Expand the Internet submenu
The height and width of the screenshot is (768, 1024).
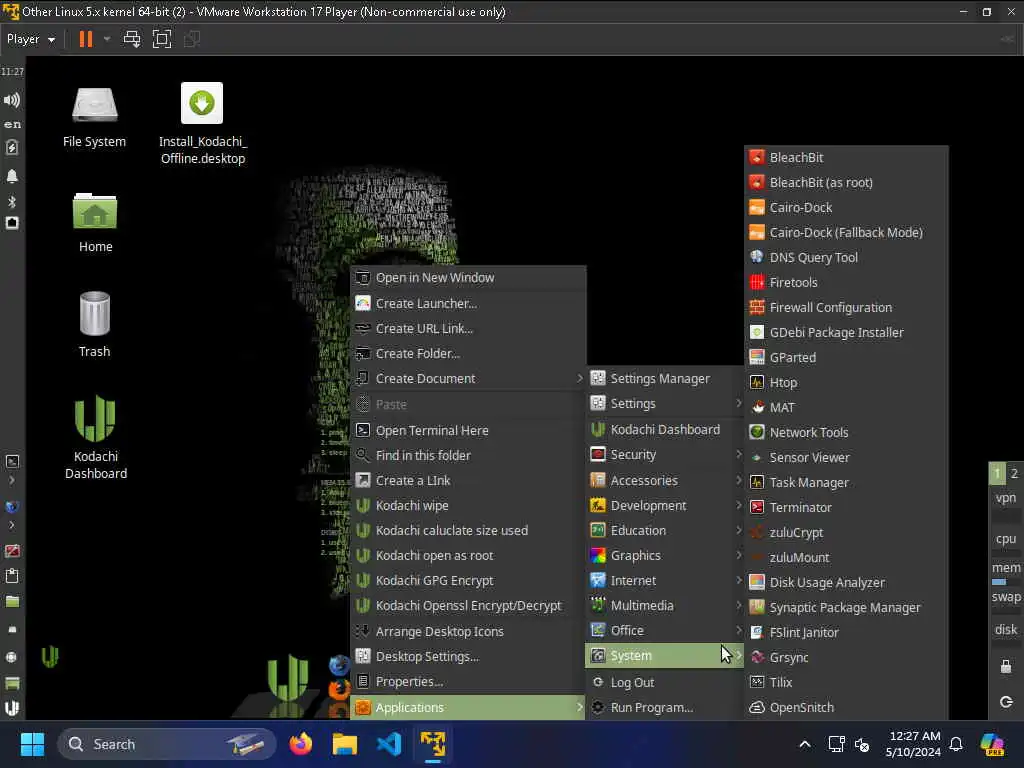point(665,581)
